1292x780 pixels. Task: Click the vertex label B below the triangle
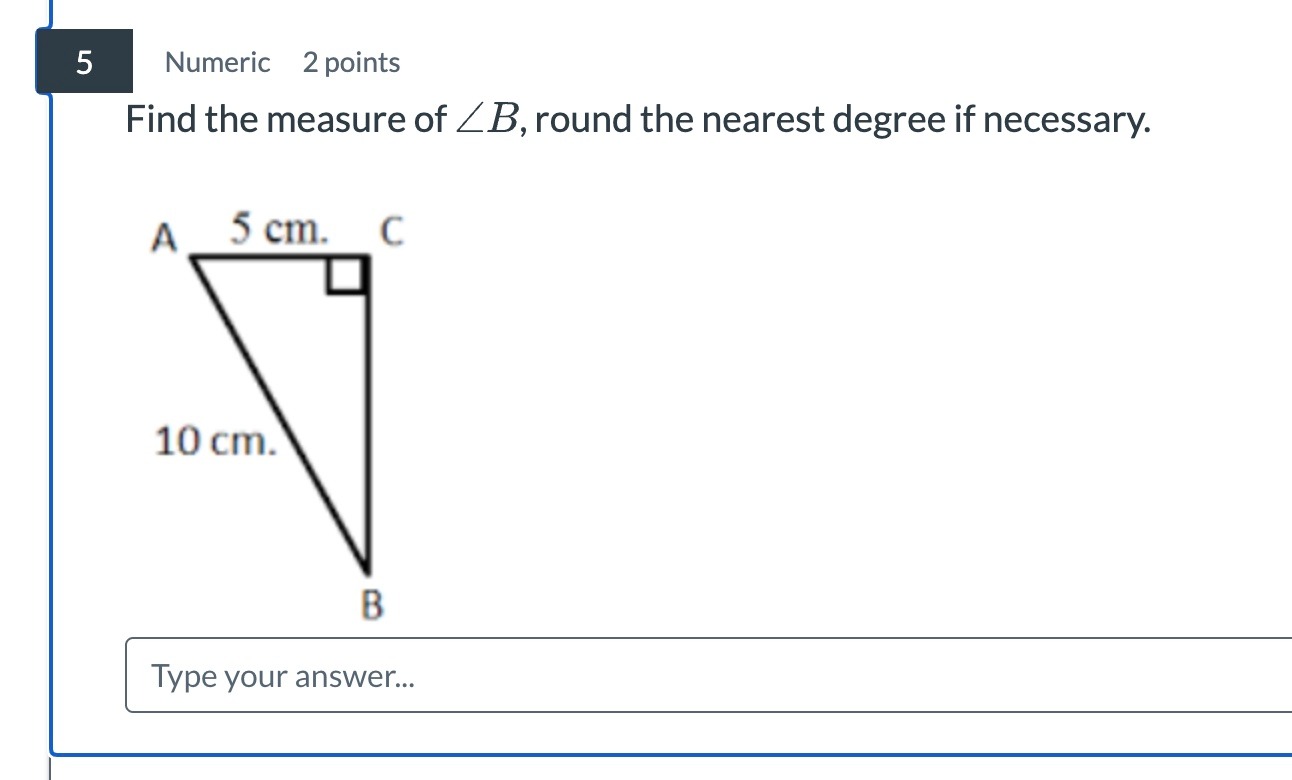tap(370, 605)
